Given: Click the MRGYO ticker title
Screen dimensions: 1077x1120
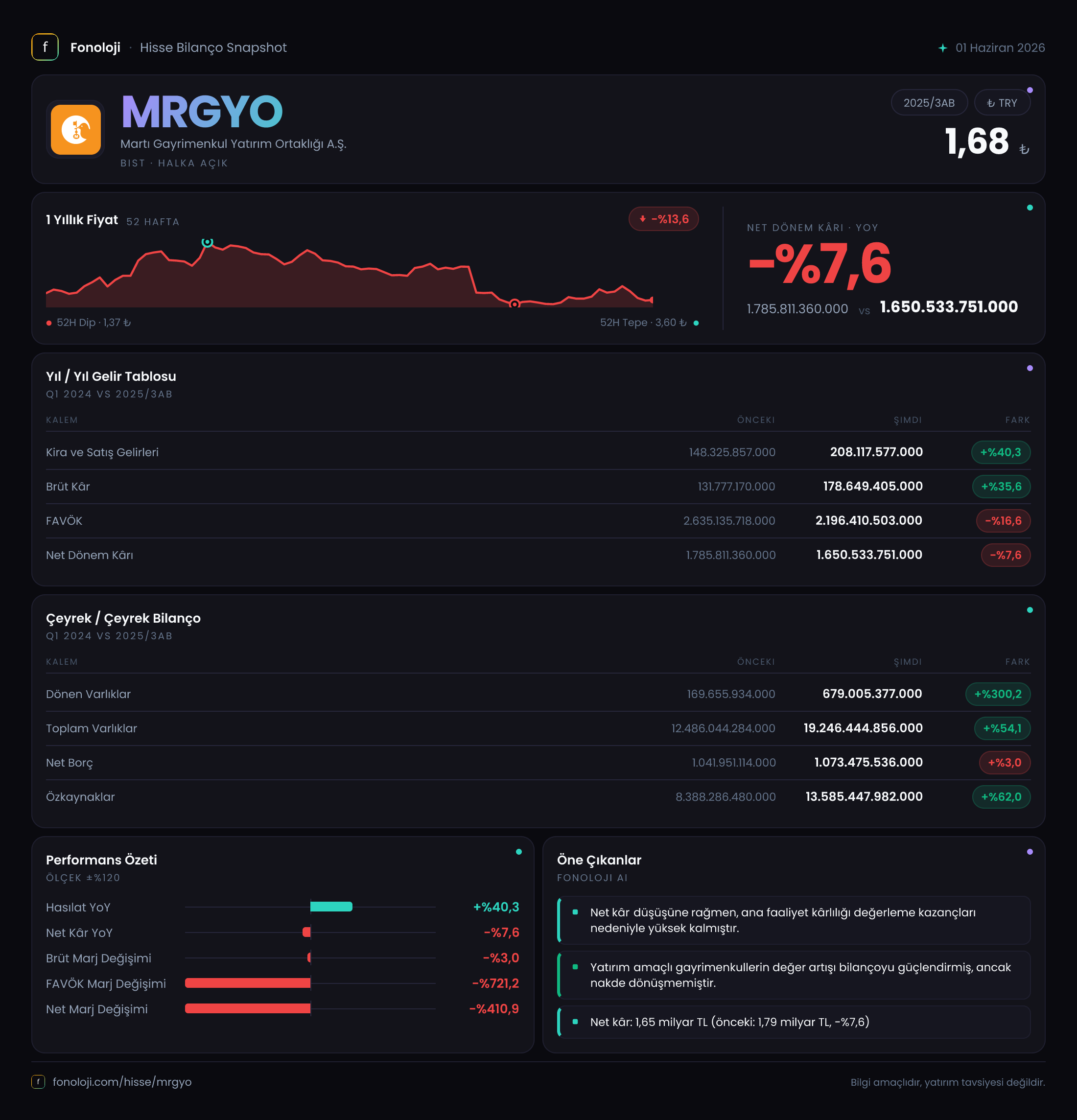Looking at the screenshot, I should click(202, 112).
